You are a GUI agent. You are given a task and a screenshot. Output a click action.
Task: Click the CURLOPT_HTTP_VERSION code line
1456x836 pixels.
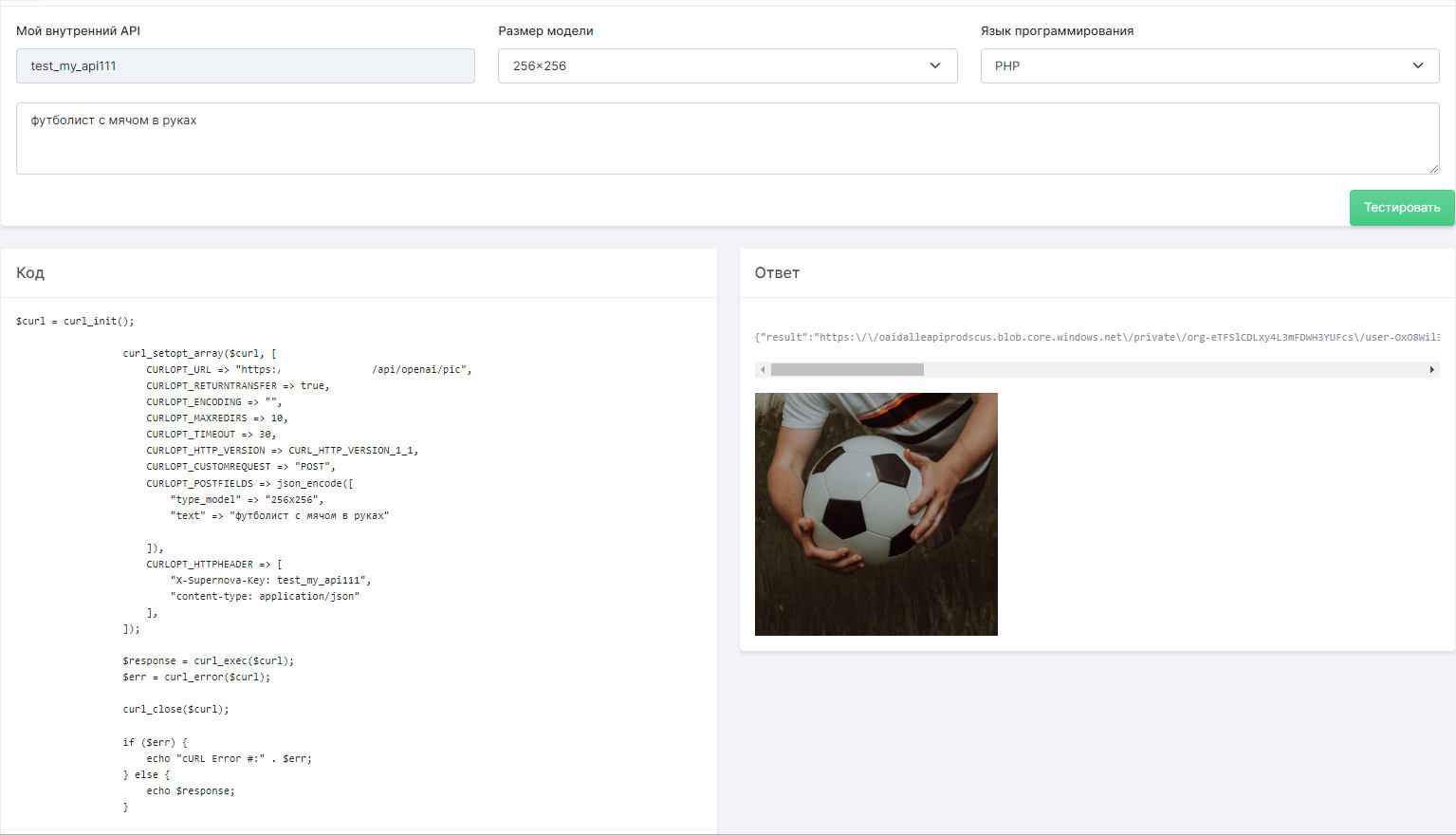tap(283, 451)
